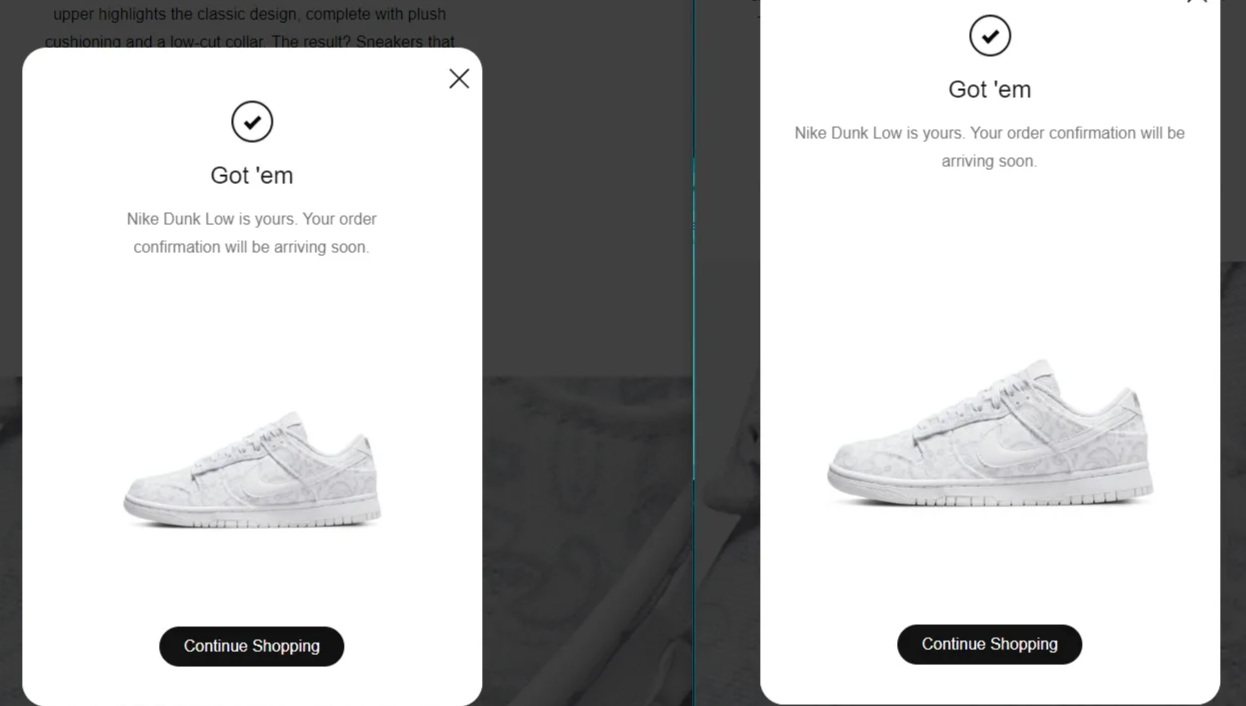Click the dimmed photo beside the left modal
Viewport: 1246px width, 706px height.
tap(587, 541)
